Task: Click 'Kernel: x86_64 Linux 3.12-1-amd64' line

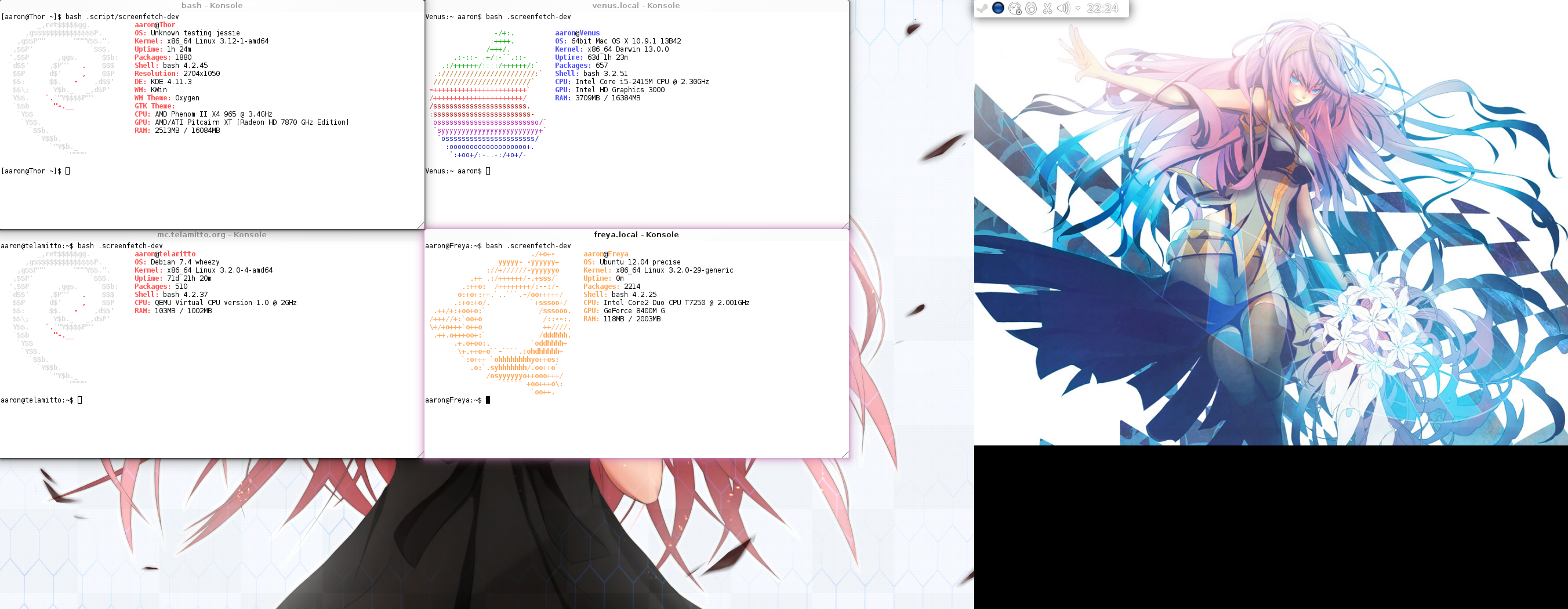Action: pyautogui.click(x=201, y=41)
